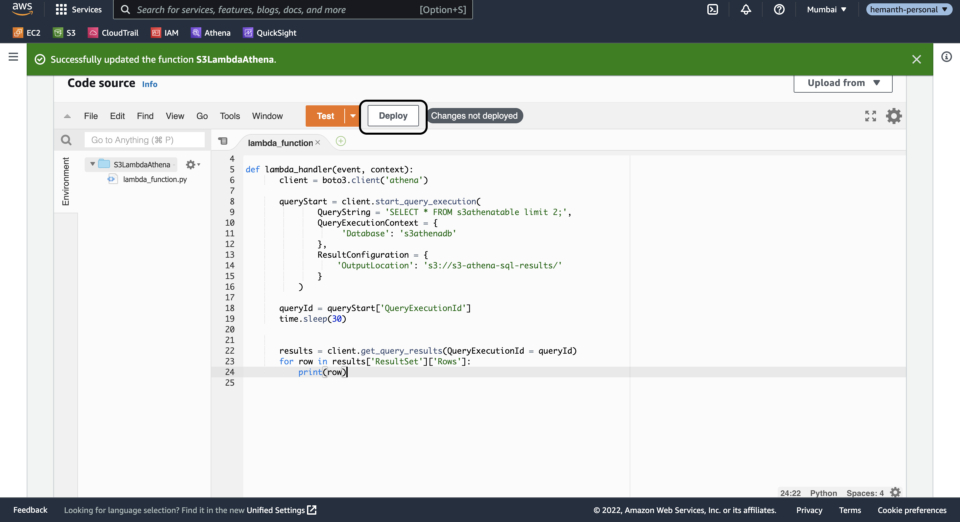
Task: Open the Services grid menu
Action: (78, 9)
